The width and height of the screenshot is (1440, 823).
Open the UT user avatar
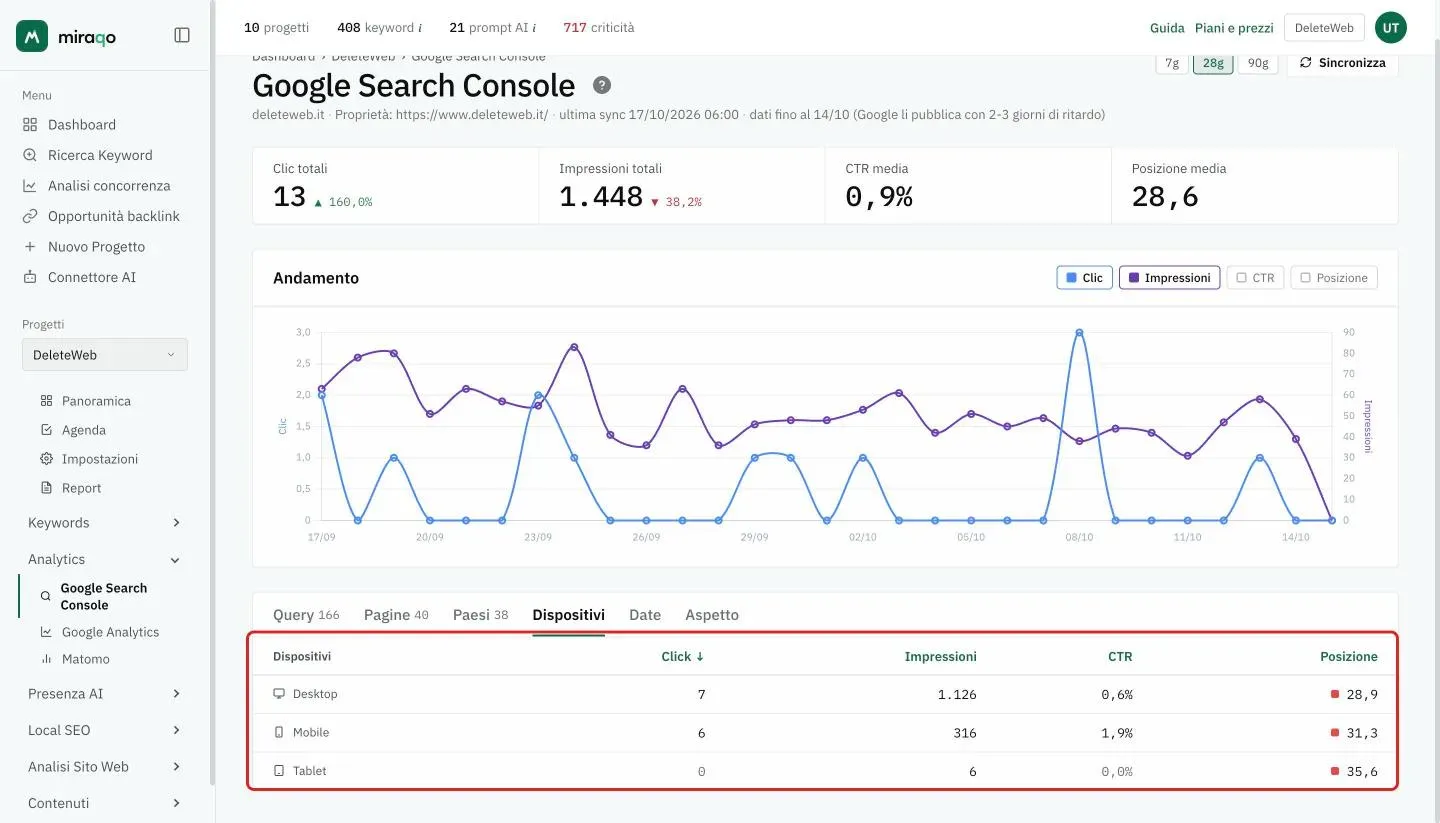tap(1391, 28)
